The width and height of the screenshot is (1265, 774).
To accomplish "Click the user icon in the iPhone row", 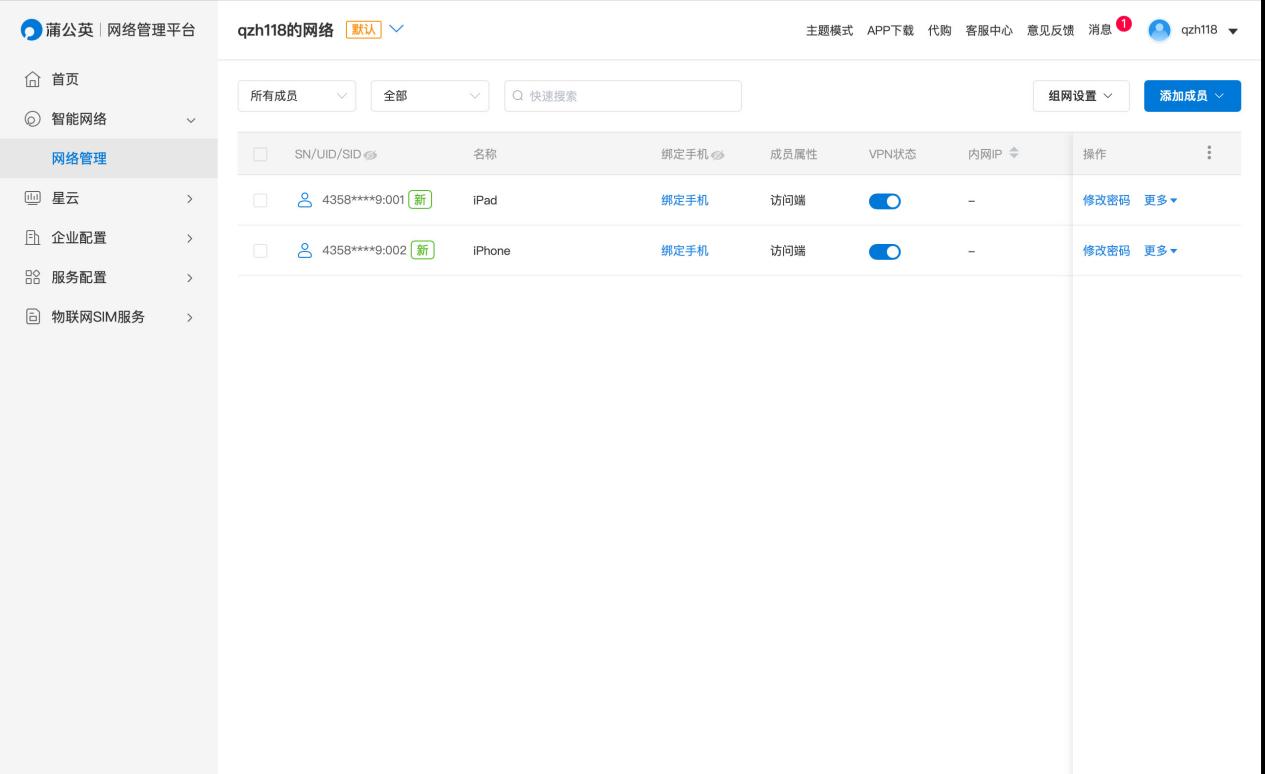I will (306, 251).
